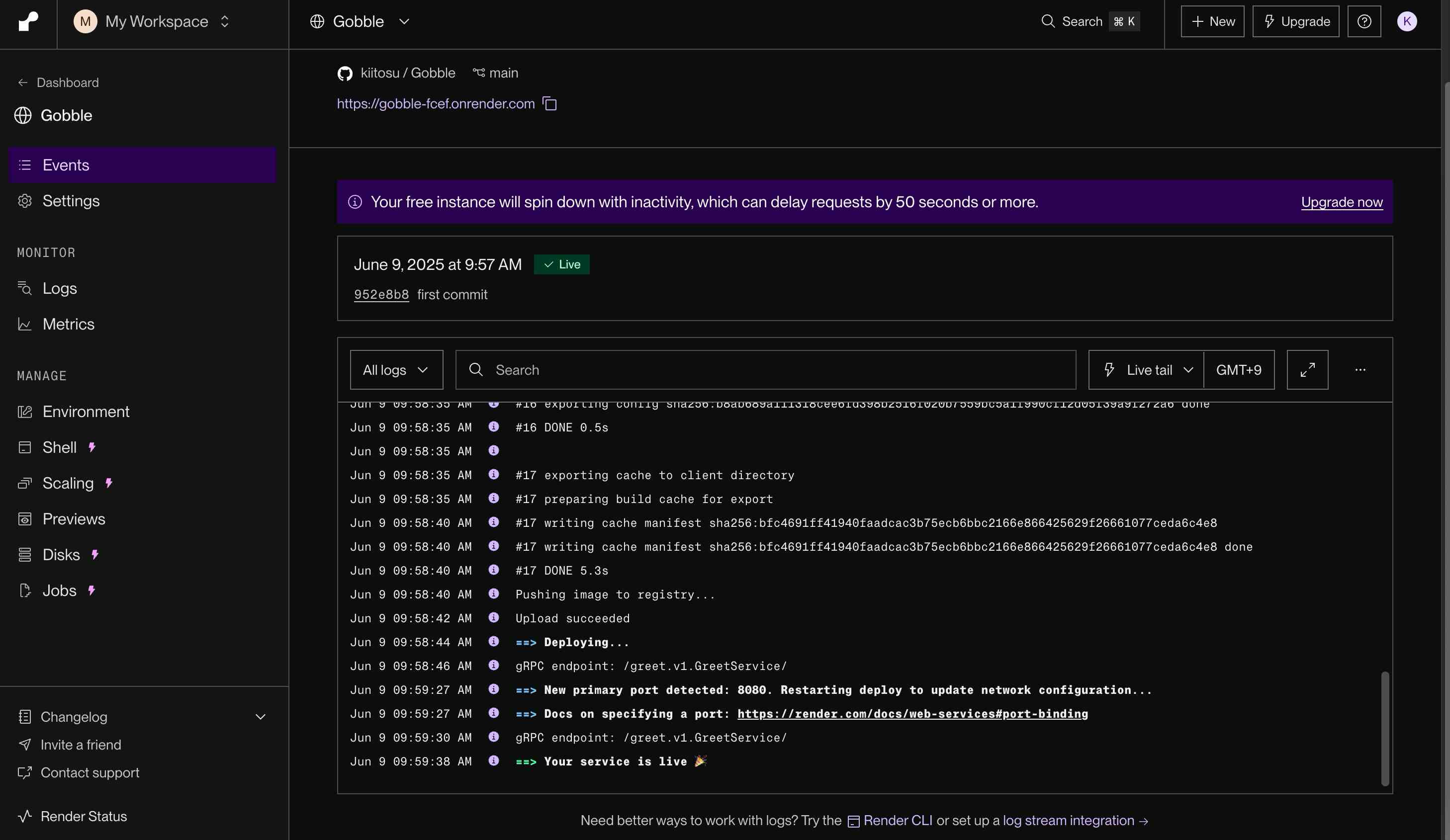
Task: Open the help question mark icon
Action: (x=1363, y=21)
